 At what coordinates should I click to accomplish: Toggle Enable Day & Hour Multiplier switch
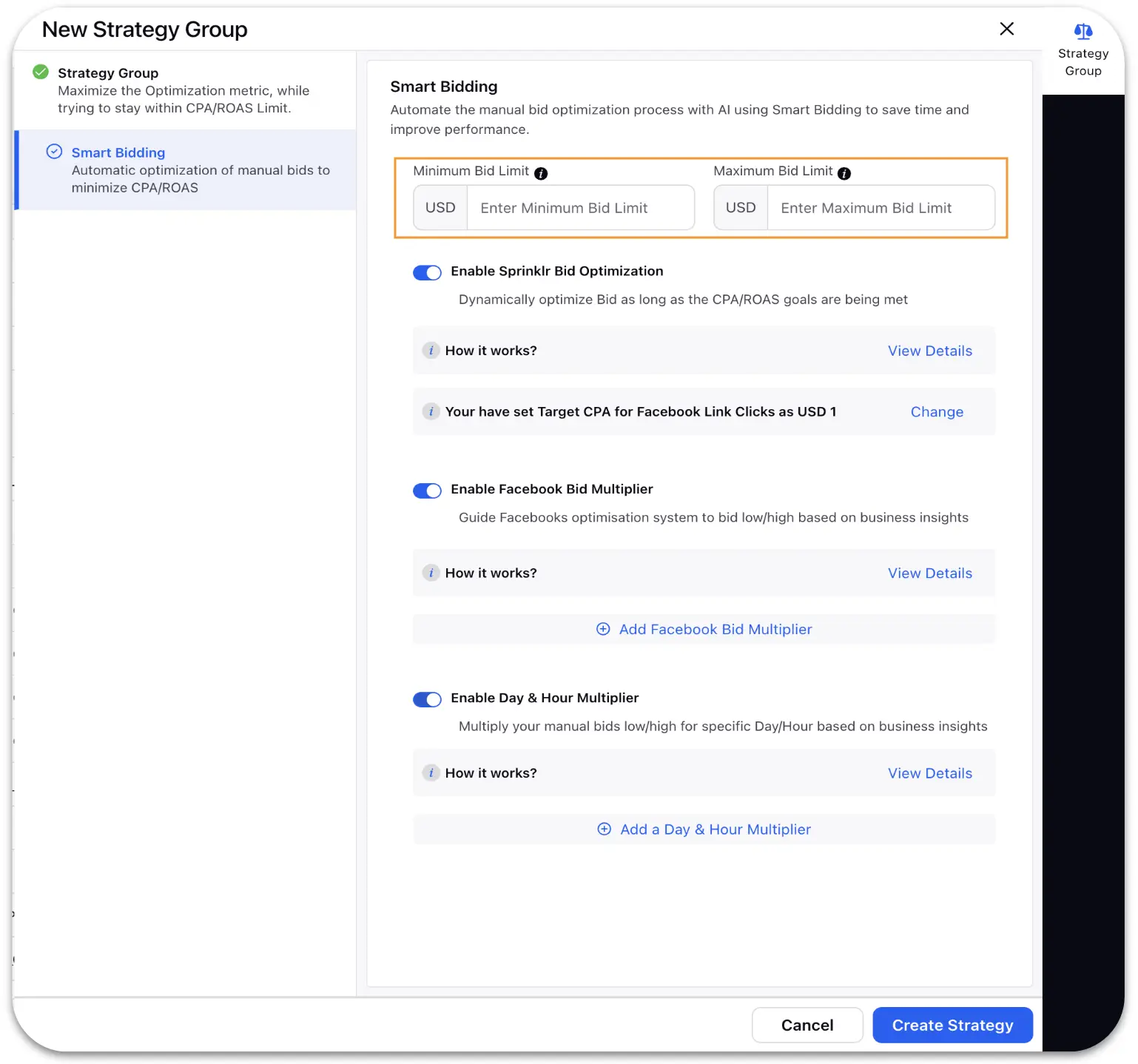pos(427,699)
